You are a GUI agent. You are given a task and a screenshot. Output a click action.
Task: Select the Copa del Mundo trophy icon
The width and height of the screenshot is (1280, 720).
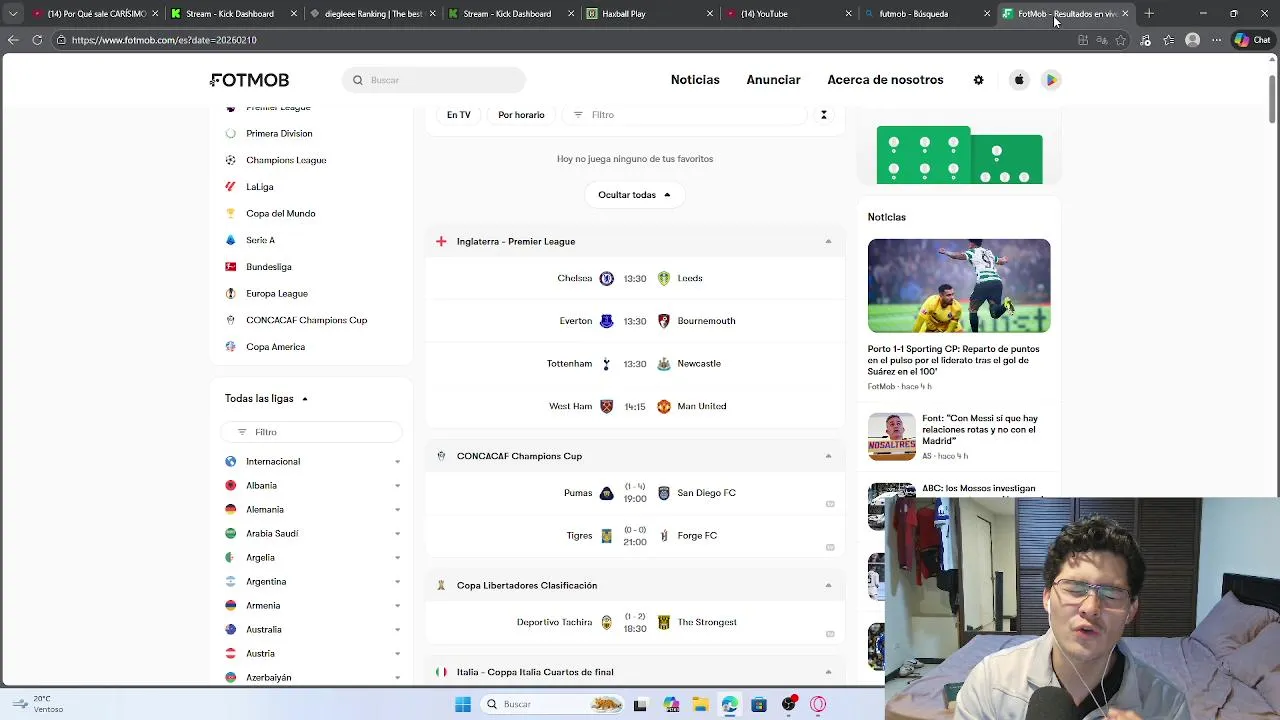pos(231,213)
